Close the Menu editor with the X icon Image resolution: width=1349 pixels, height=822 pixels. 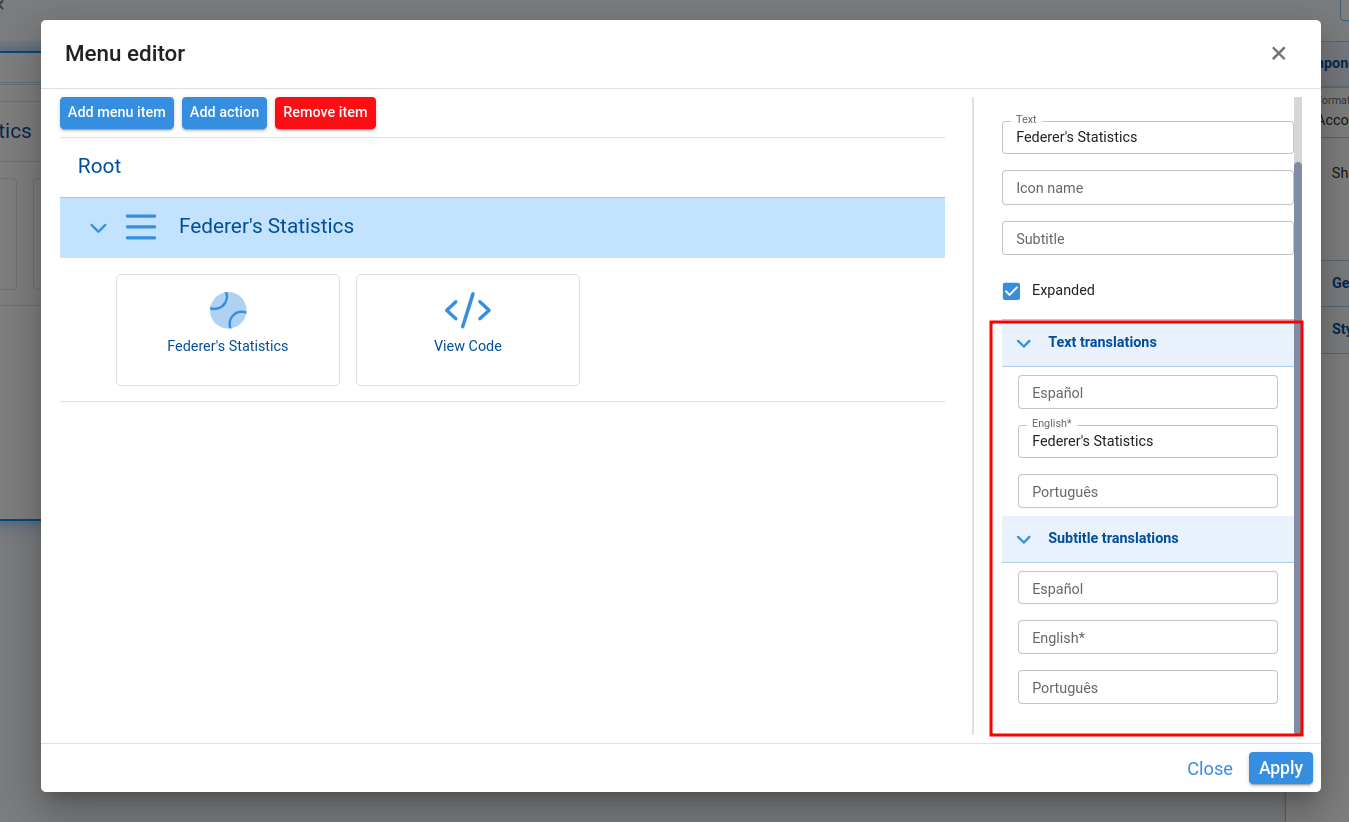(x=1278, y=54)
